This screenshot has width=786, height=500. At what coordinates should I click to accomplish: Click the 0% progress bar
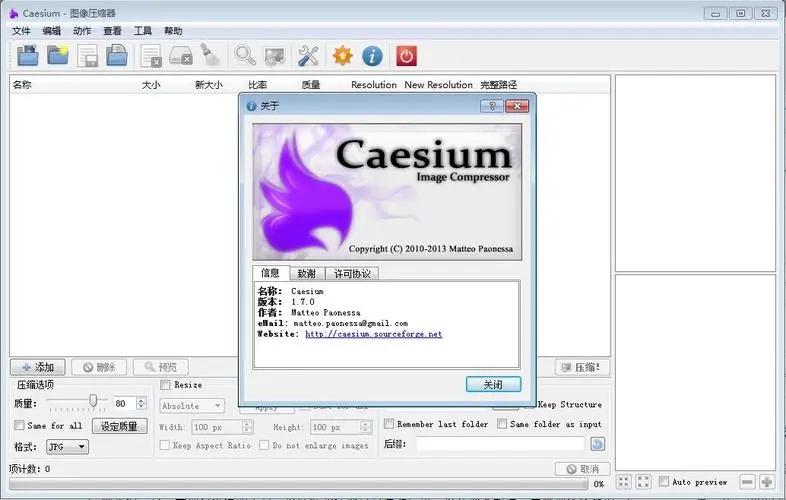[x=299, y=484]
